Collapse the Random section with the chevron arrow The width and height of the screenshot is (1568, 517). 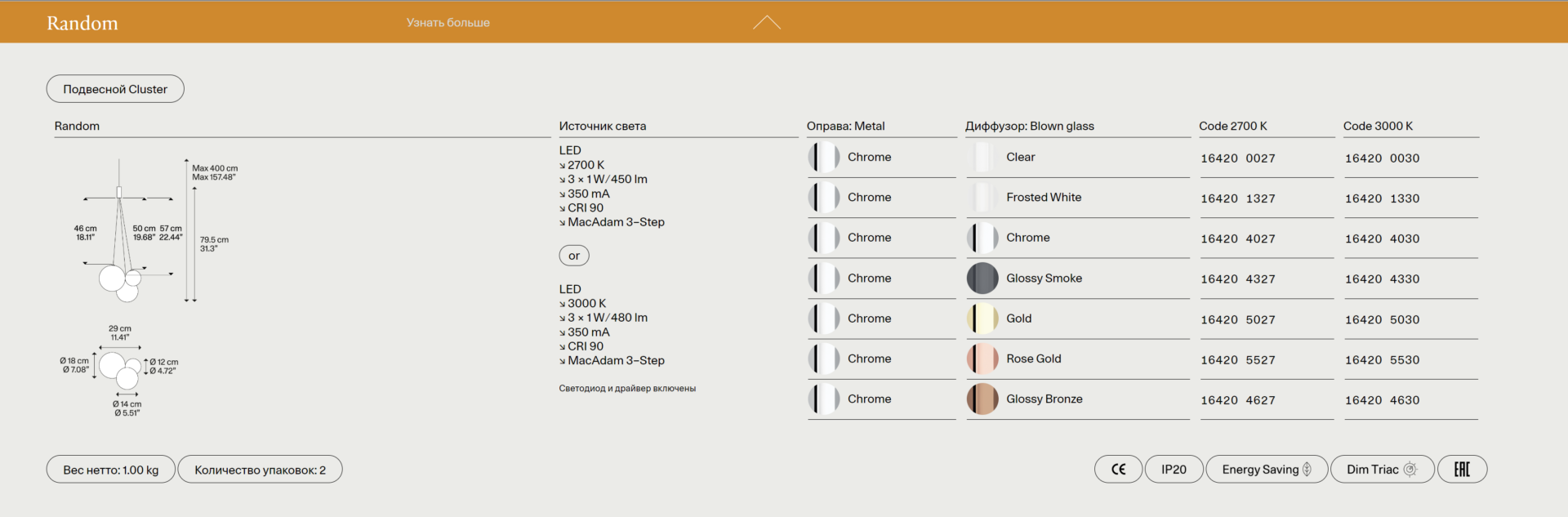click(766, 23)
